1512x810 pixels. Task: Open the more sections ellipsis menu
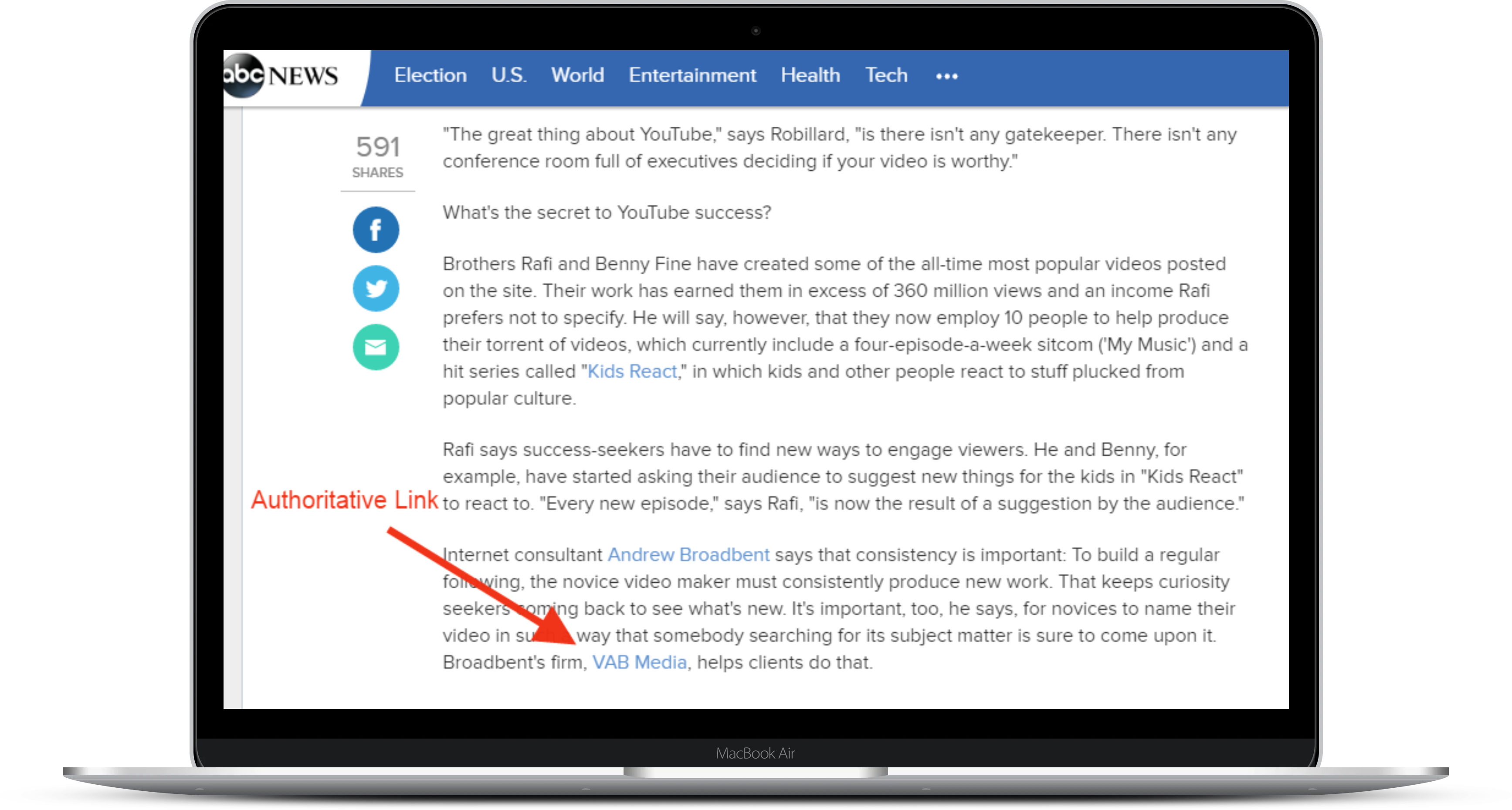[946, 76]
